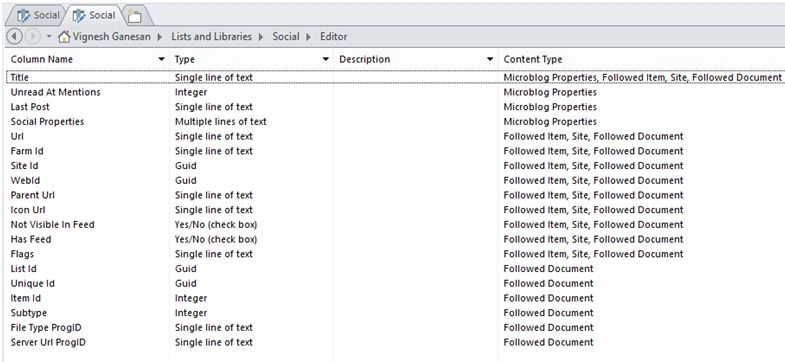Viewport: 785px width, 362px height.
Task: Open the blank new tab button
Action: [134, 16]
